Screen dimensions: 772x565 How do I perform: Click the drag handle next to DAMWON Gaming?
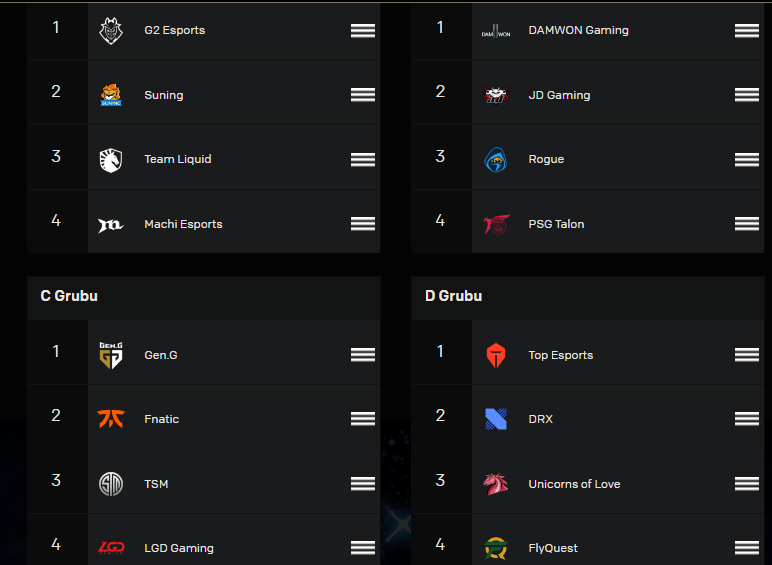point(747,31)
